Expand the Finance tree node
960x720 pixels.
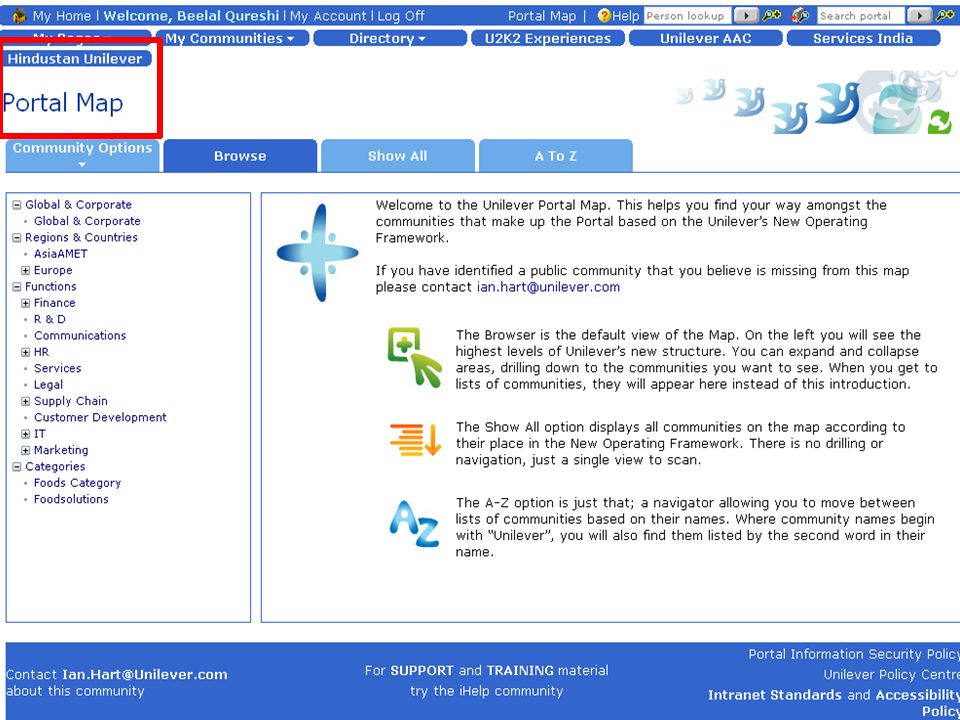pos(25,303)
